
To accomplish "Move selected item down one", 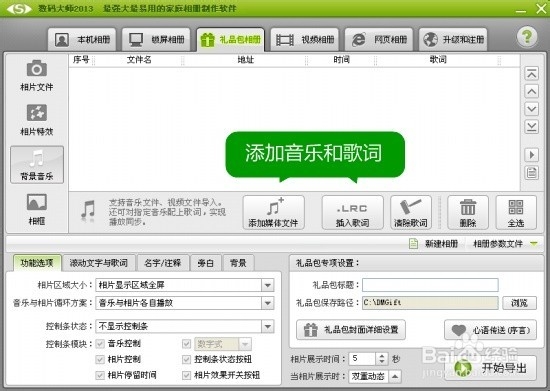I will click(x=531, y=109).
